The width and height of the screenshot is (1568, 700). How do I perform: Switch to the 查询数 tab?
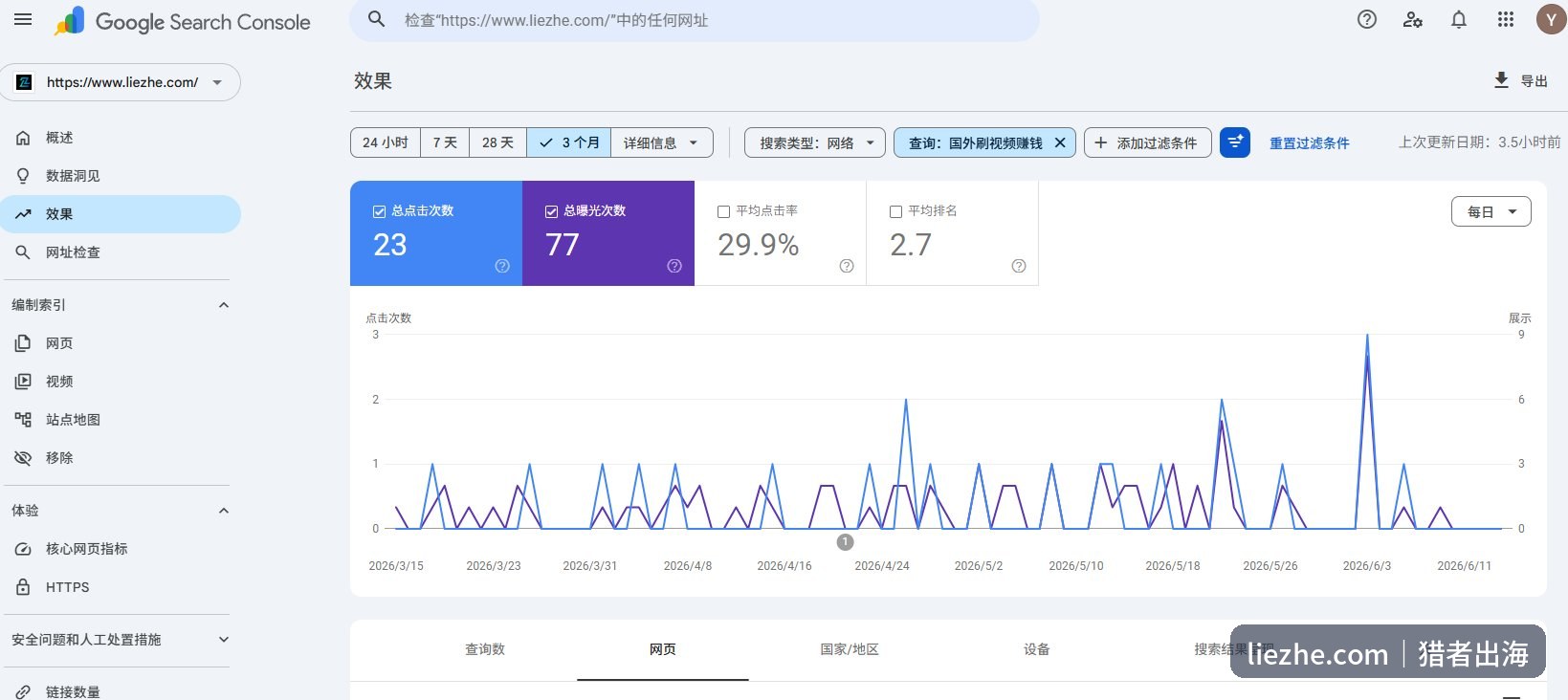(485, 649)
